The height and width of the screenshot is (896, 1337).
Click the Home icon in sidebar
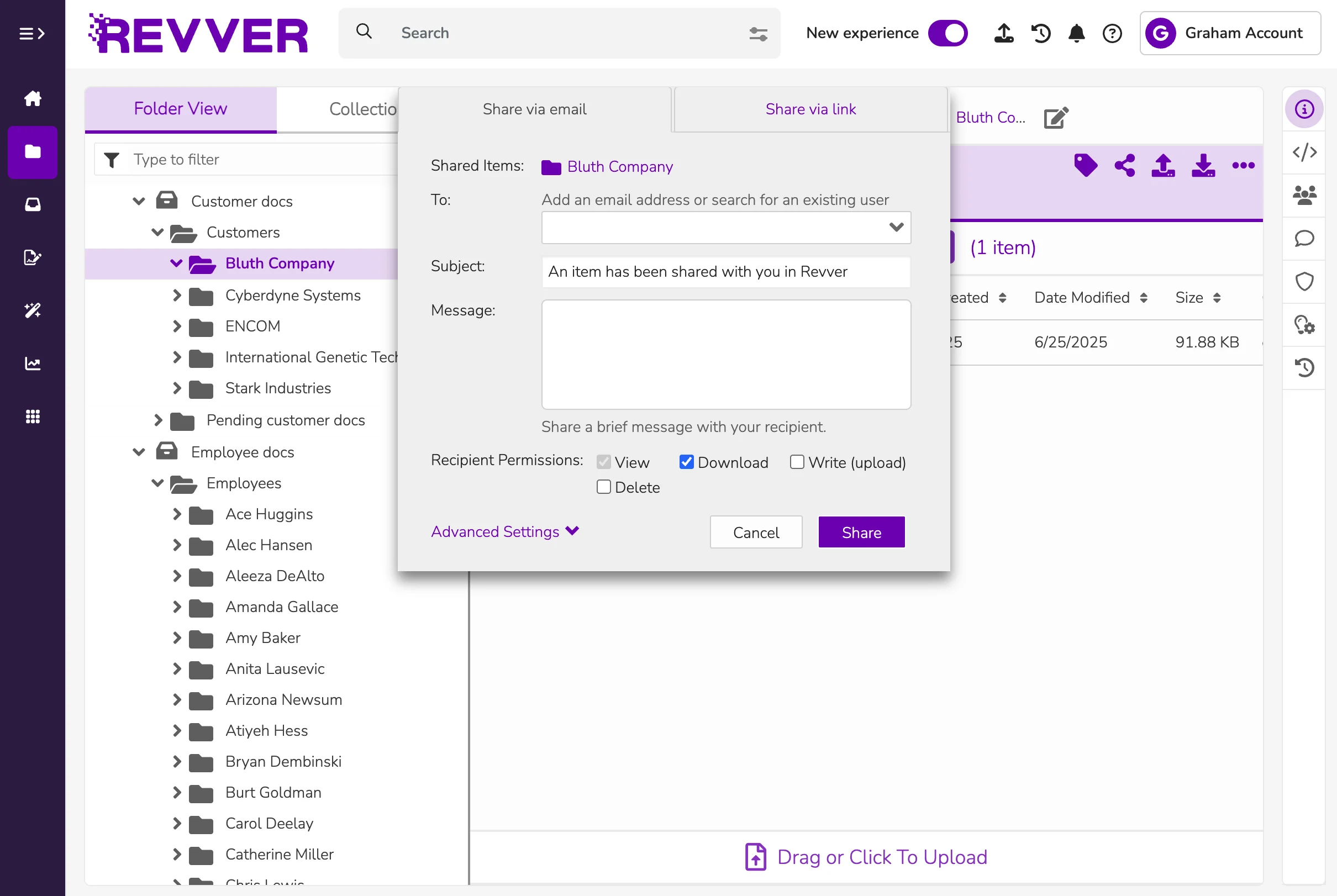point(33,98)
